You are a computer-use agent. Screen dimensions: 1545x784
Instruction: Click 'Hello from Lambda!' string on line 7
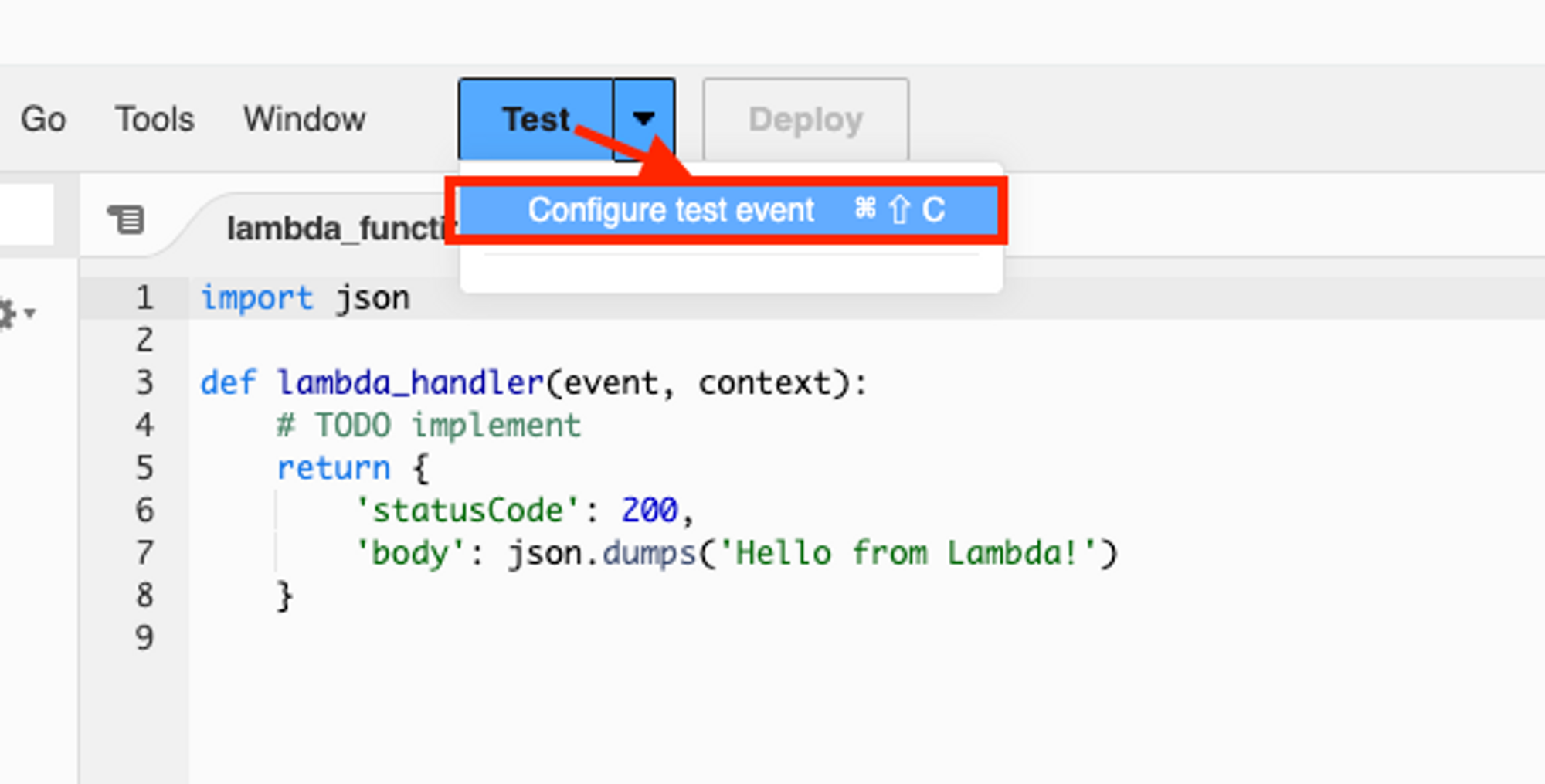click(x=908, y=553)
